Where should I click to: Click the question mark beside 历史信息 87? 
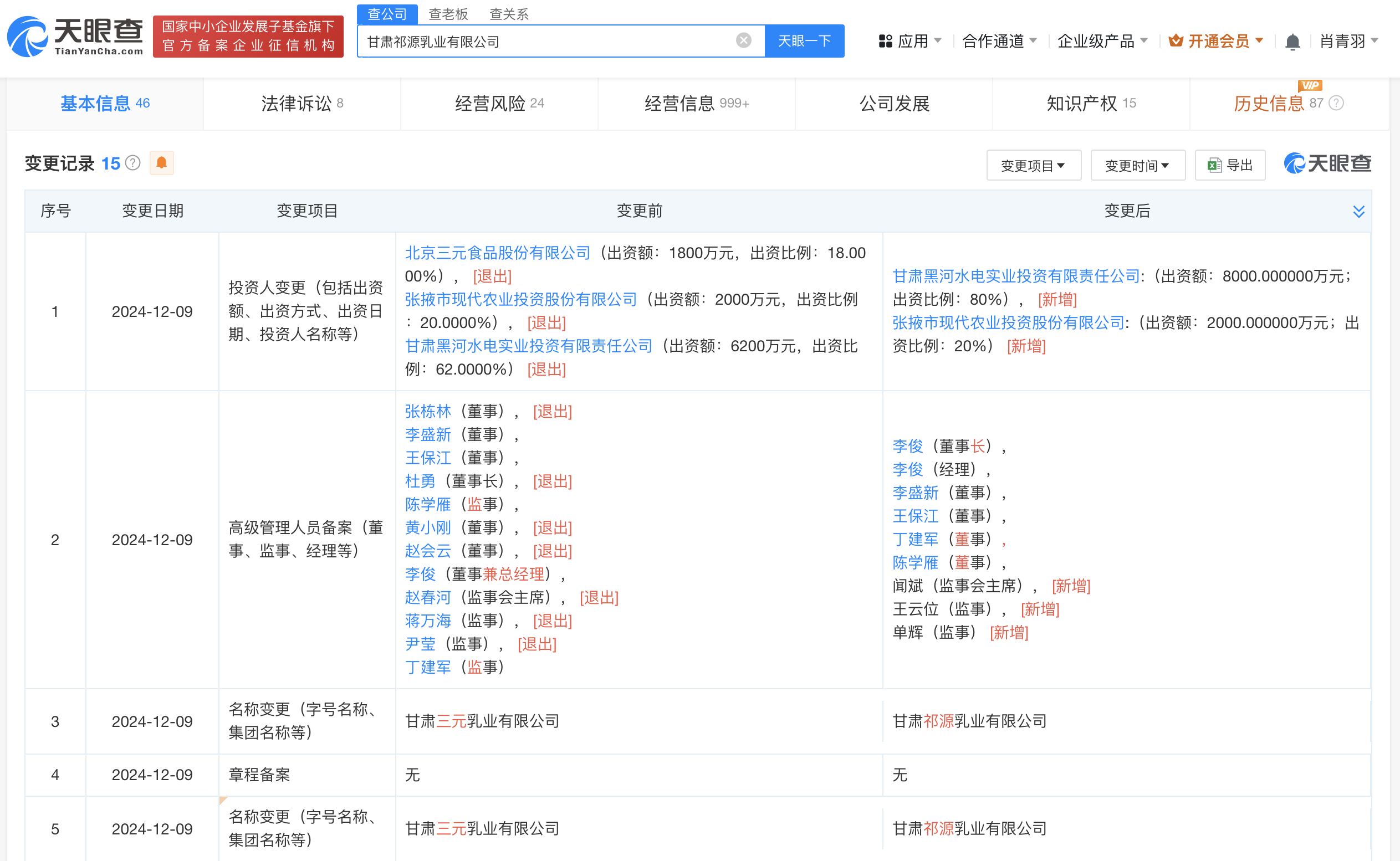coord(1336,103)
